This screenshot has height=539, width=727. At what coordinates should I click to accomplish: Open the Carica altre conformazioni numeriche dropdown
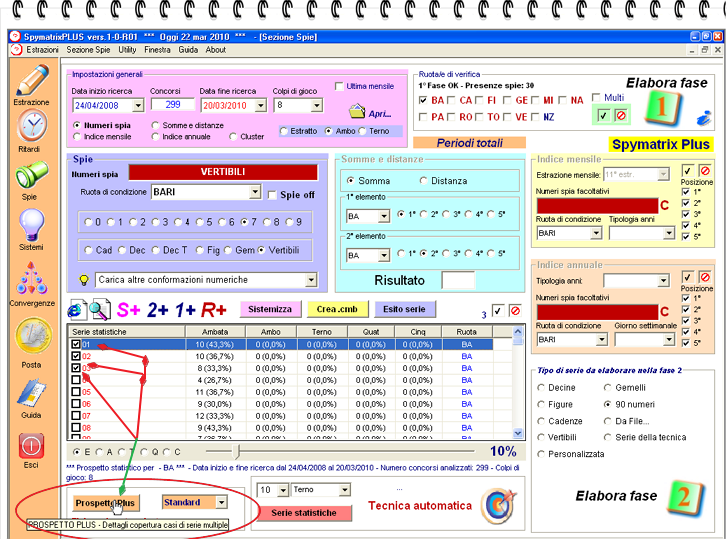coord(310,280)
